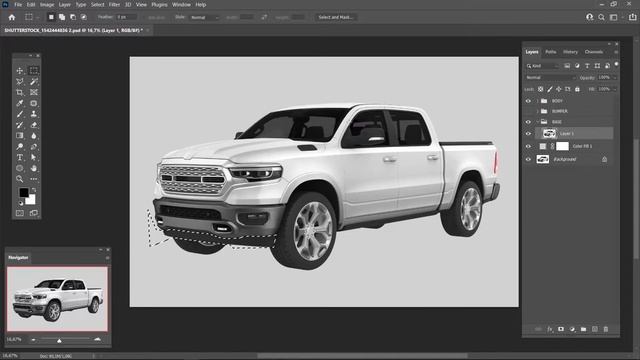Open the Fill dropdown arrow
Viewport: 640px width, 360px height.
coord(615,89)
